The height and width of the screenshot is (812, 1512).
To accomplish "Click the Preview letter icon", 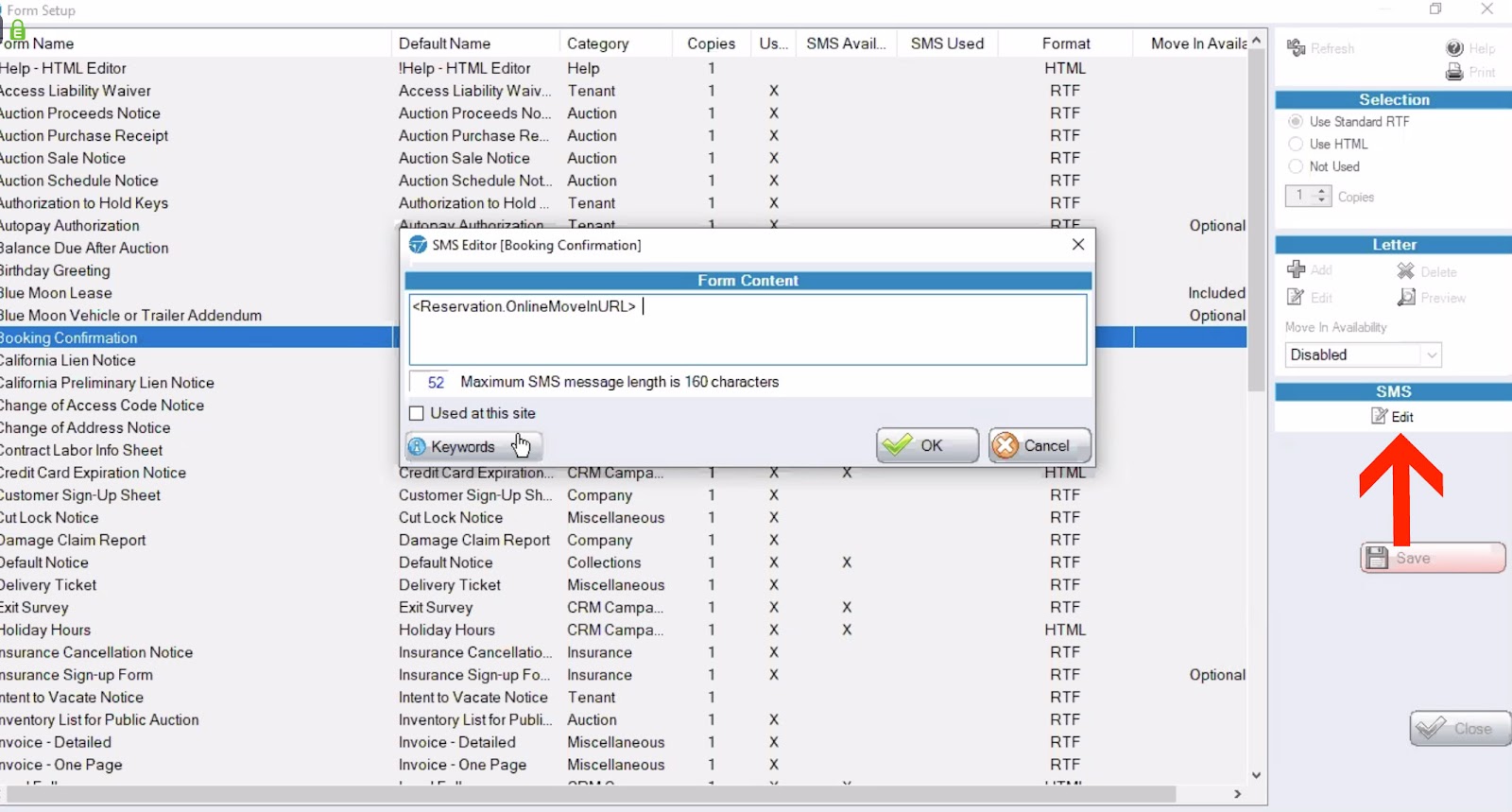I will 1406,297.
